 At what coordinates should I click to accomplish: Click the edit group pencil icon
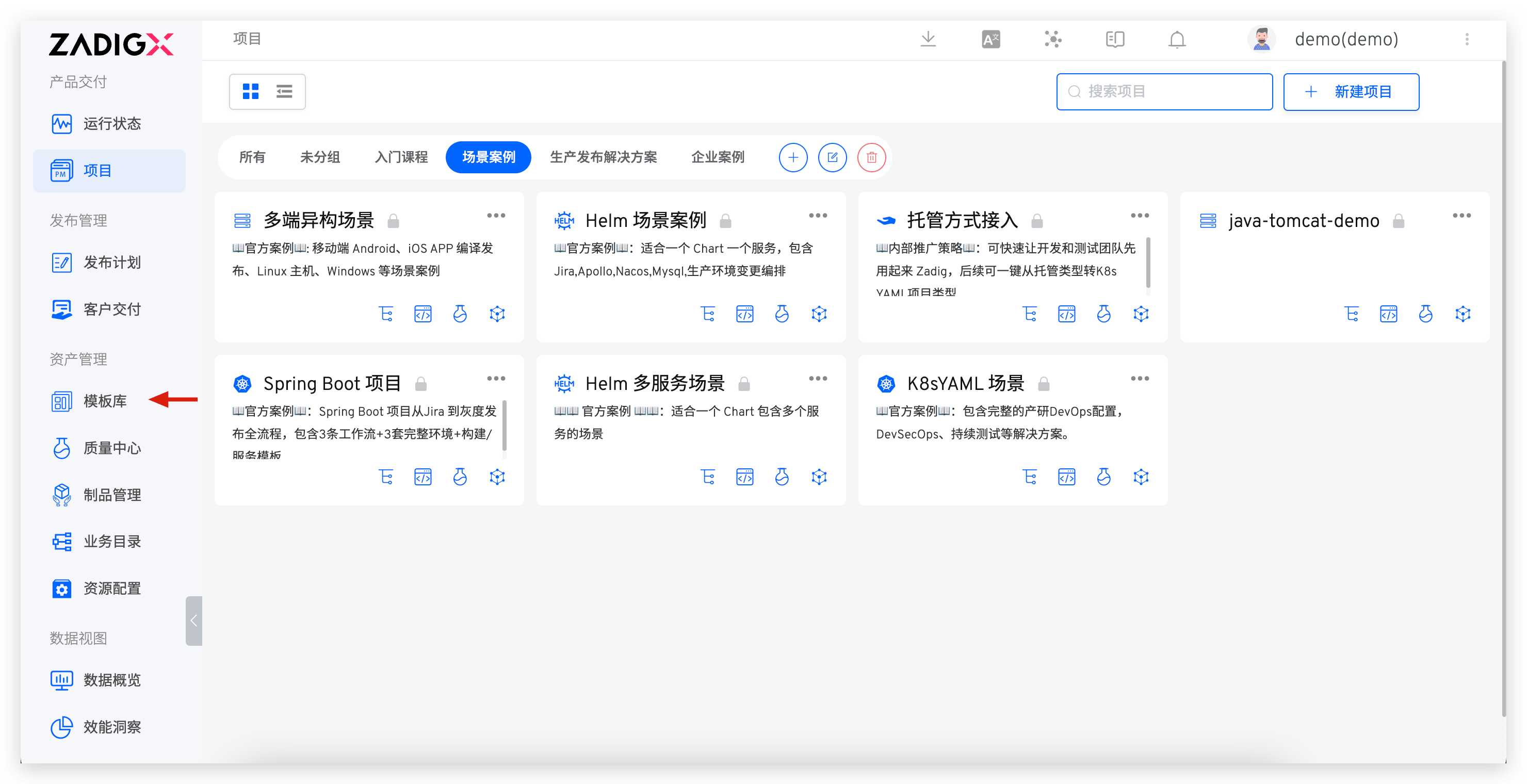832,157
